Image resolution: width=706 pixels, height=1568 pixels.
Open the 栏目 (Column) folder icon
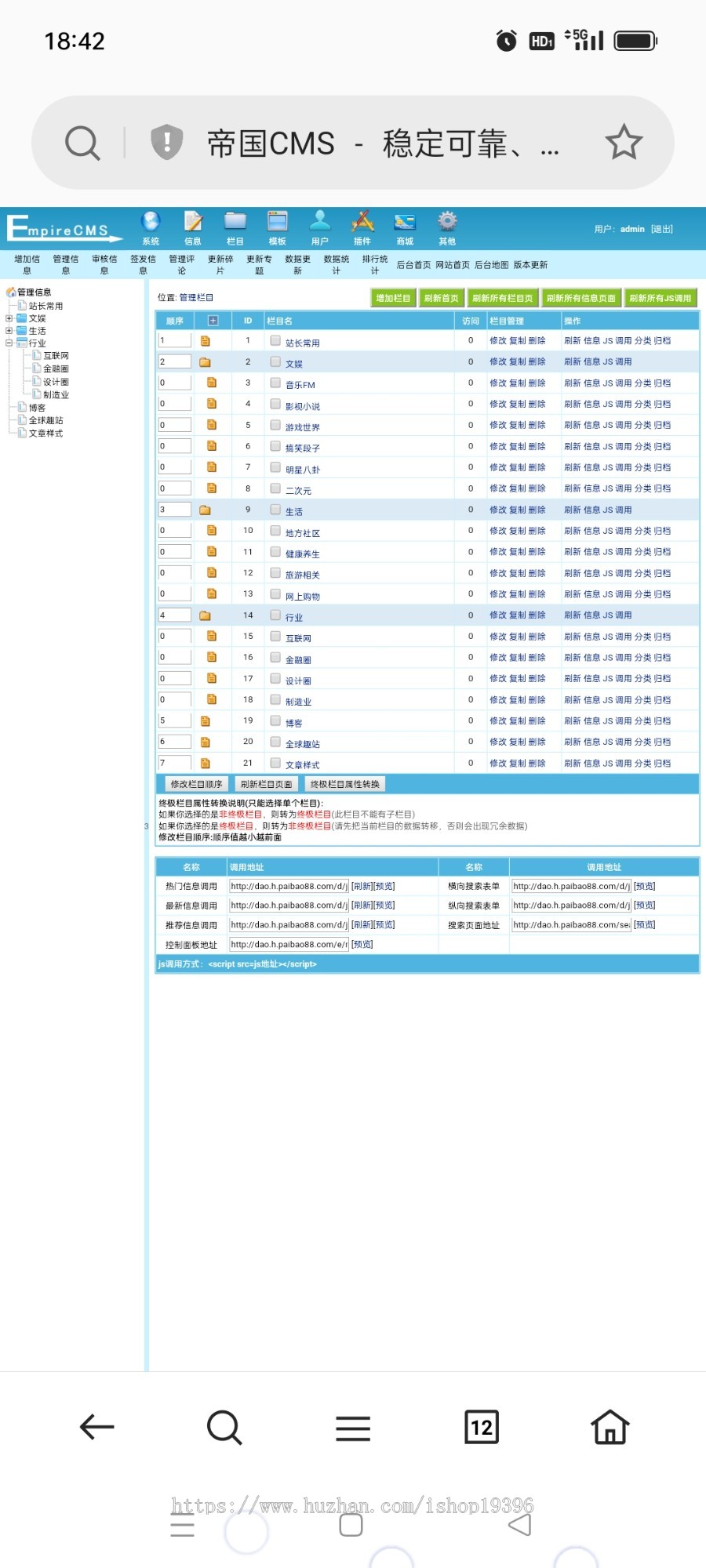[x=235, y=221]
